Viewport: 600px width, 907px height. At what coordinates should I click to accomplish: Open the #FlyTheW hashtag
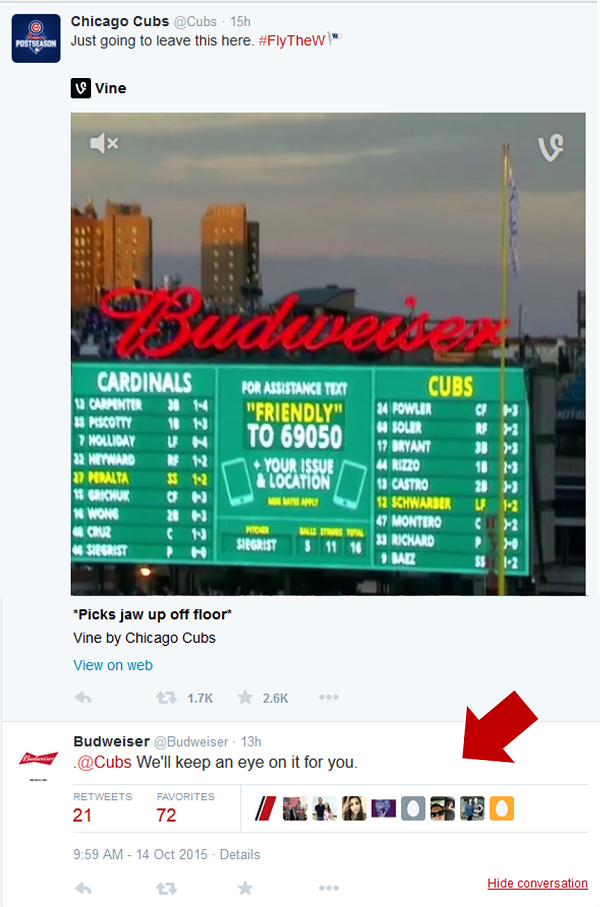(292, 41)
